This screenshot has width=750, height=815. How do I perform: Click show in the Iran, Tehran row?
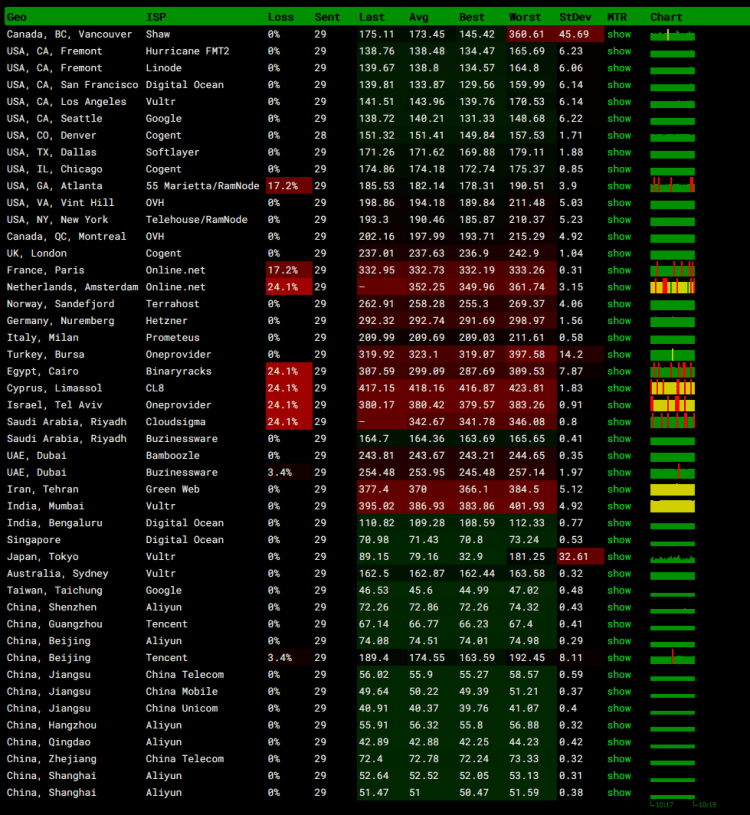[x=619, y=489]
